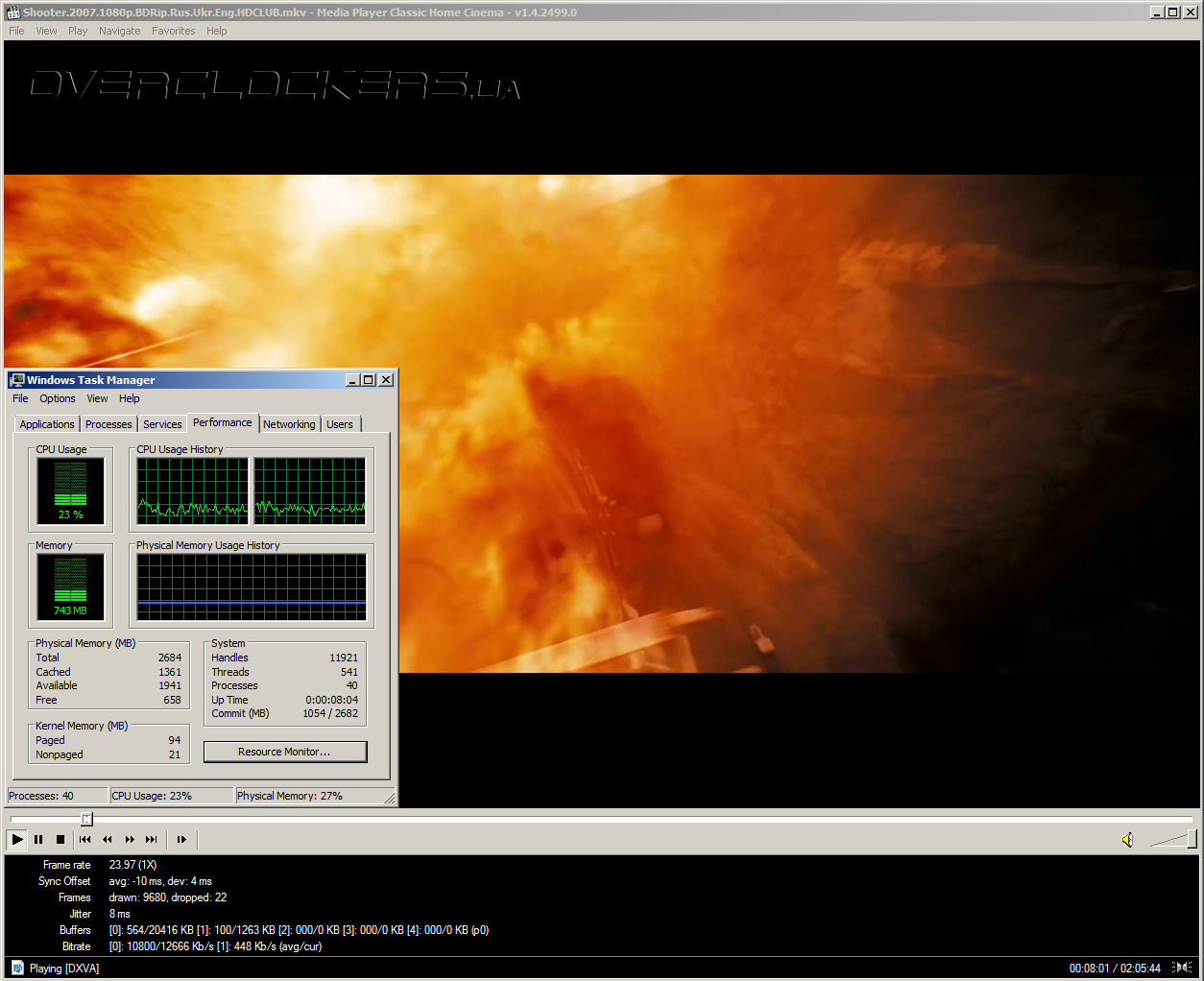Pause the video playback
Image resolution: width=1204 pixels, height=981 pixels.
pyautogui.click(x=38, y=839)
